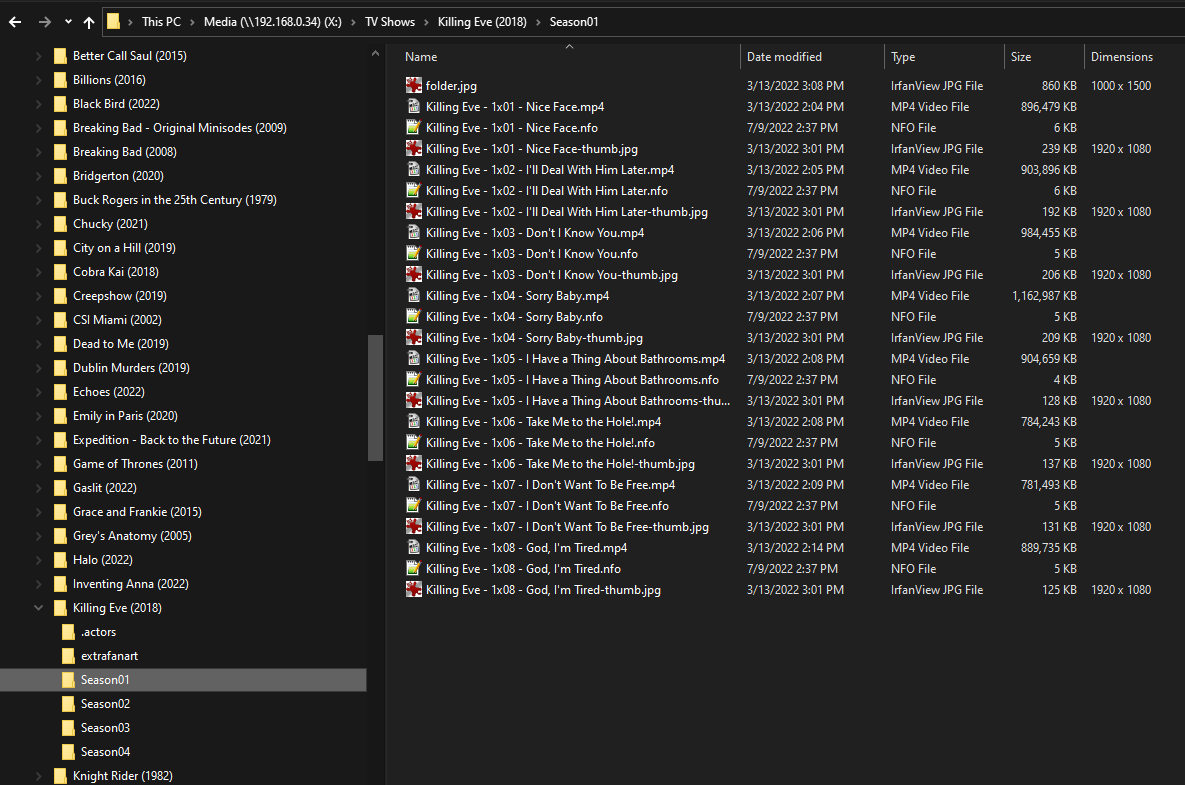This screenshot has height=785, width=1185.
Task: Open the chevron after TV Shows breadcrumb
Action: point(427,22)
